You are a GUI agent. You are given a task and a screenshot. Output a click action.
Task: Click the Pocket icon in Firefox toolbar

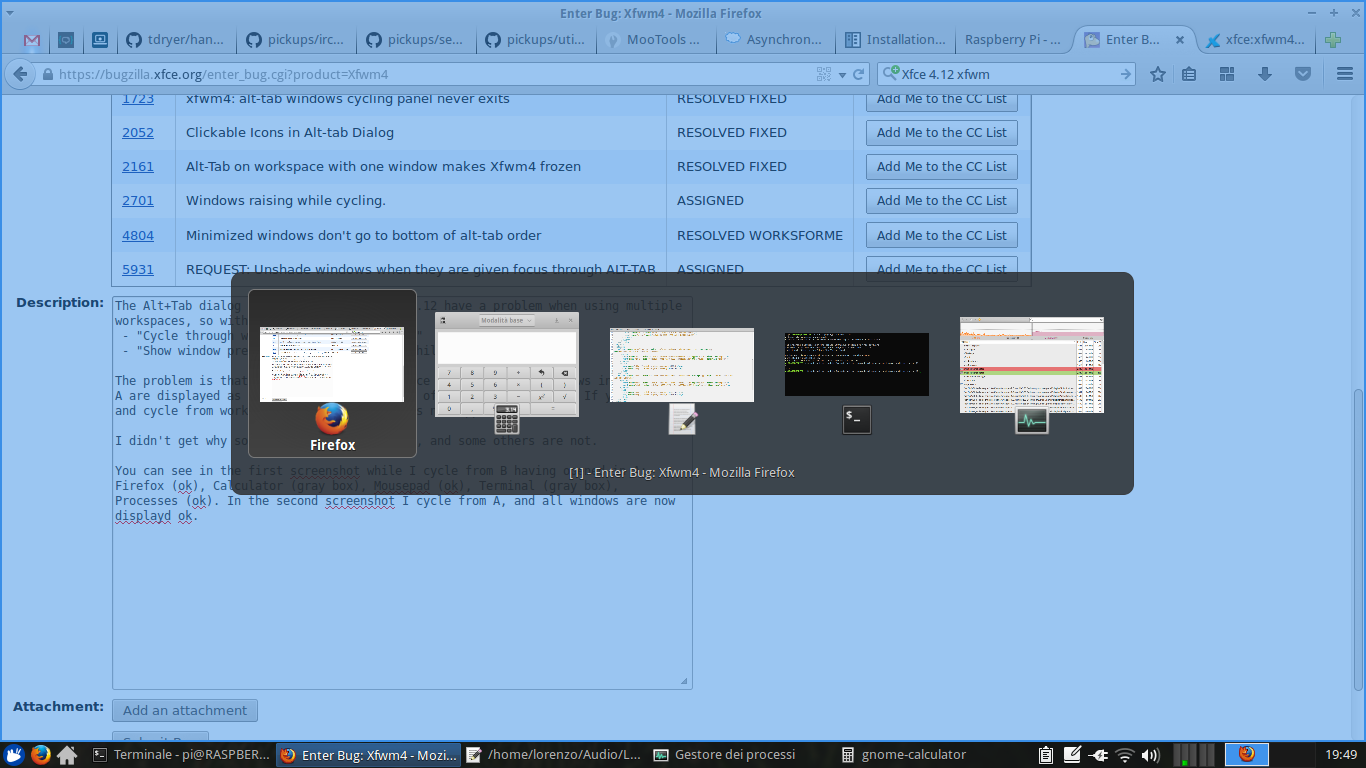[1303, 74]
